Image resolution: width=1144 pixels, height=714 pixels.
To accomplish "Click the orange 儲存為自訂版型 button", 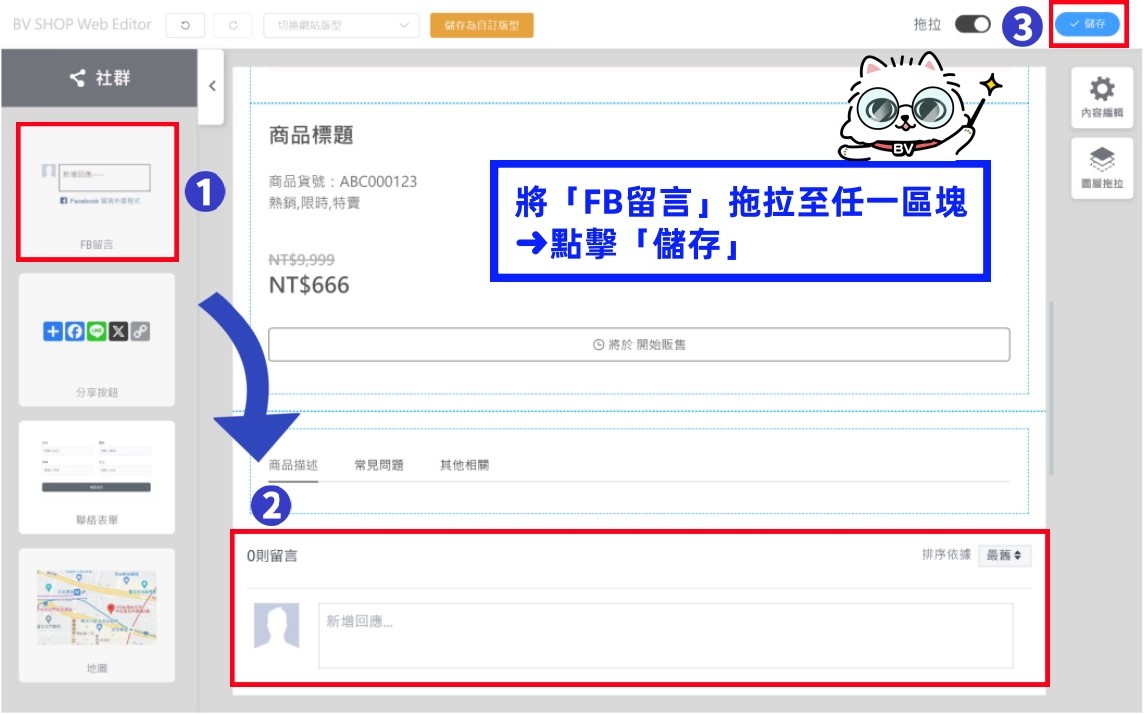I will pyautogui.click(x=482, y=25).
